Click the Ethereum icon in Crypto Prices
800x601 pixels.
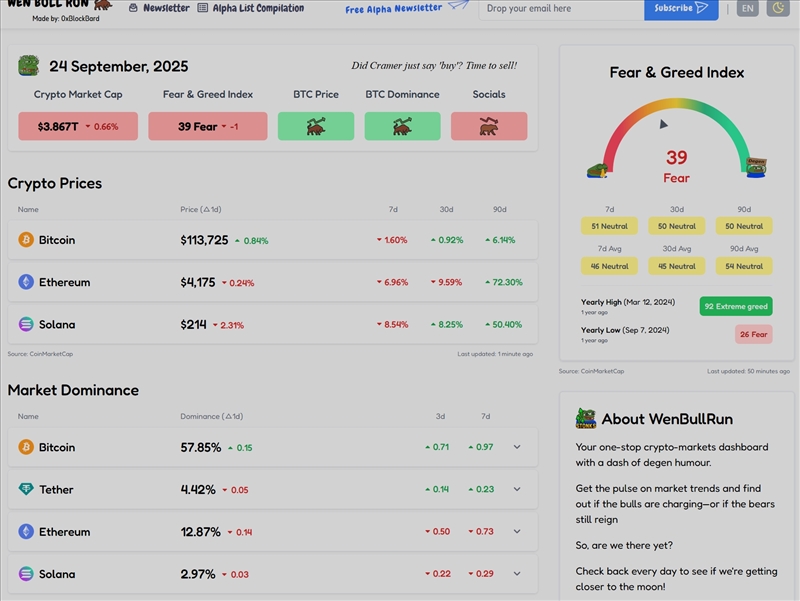click(x=26, y=282)
